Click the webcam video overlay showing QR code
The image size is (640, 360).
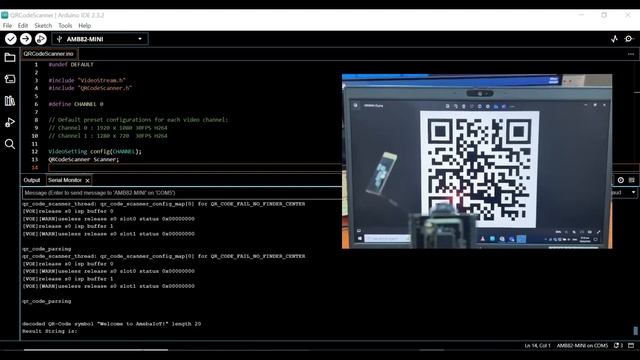477,161
